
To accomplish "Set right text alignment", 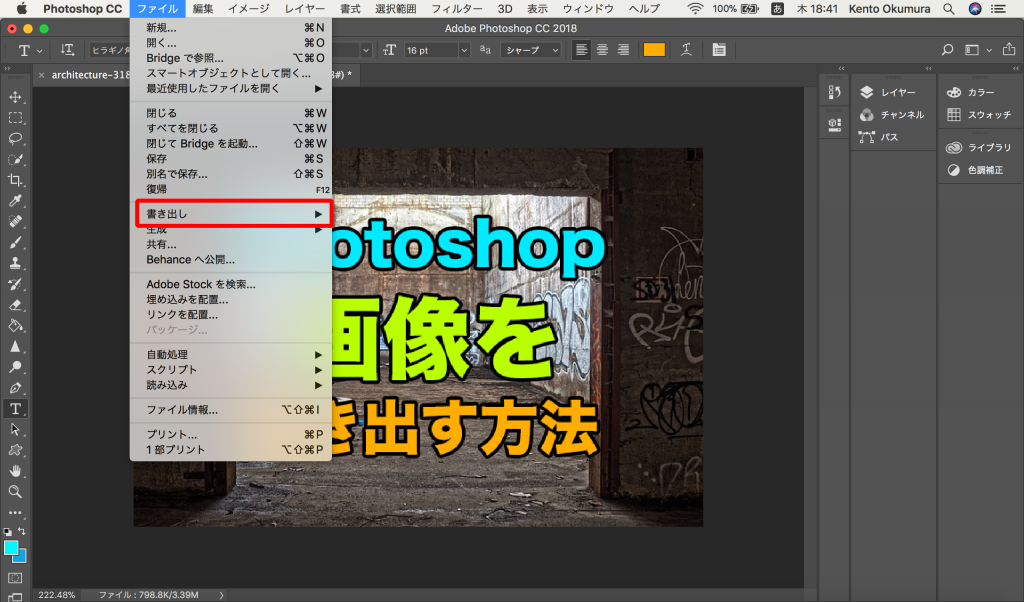I will pos(623,50).
